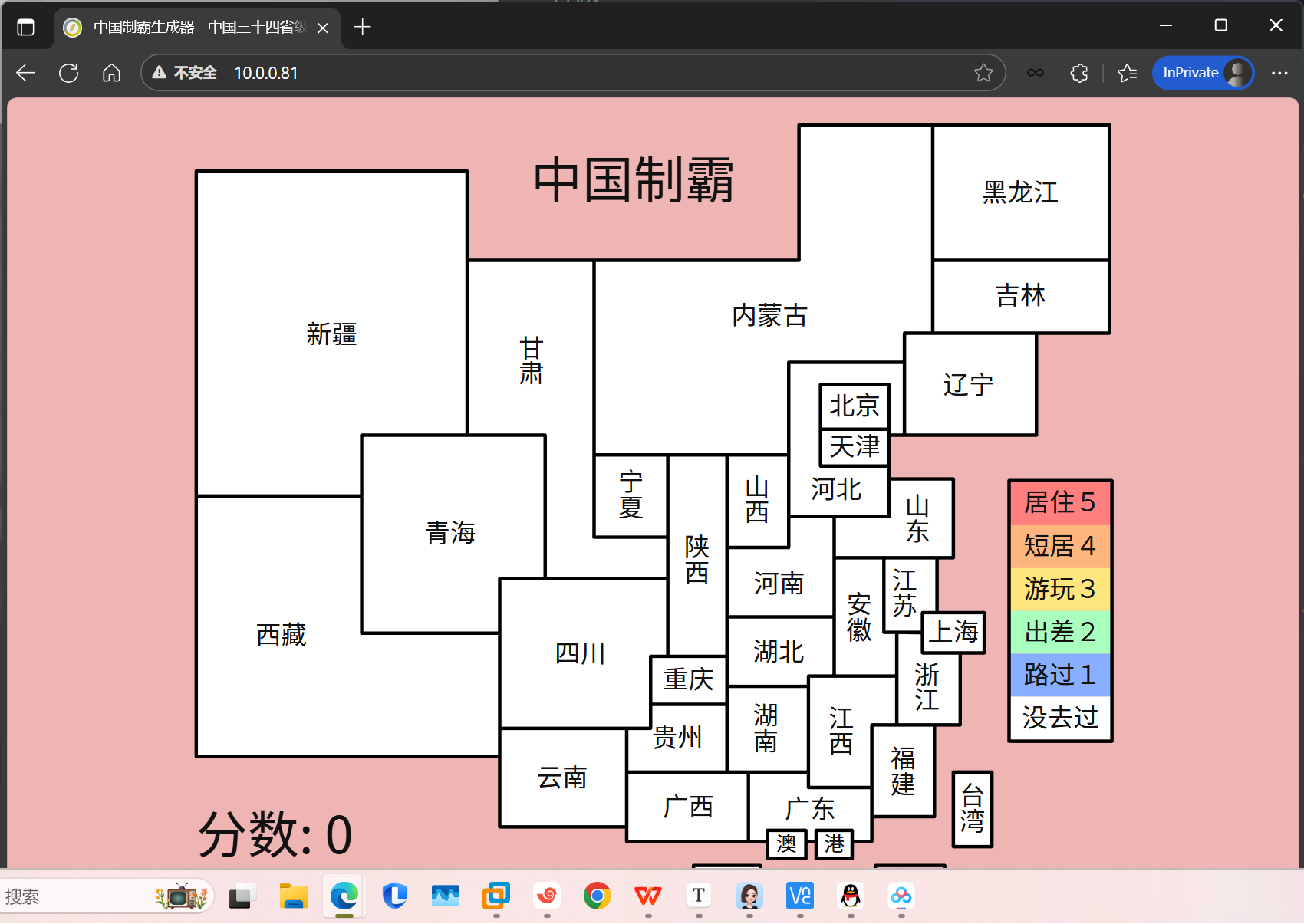
Task: Choose the 出差 2 green legend option
Action: pyautogui.click(x=1060, y=632)
